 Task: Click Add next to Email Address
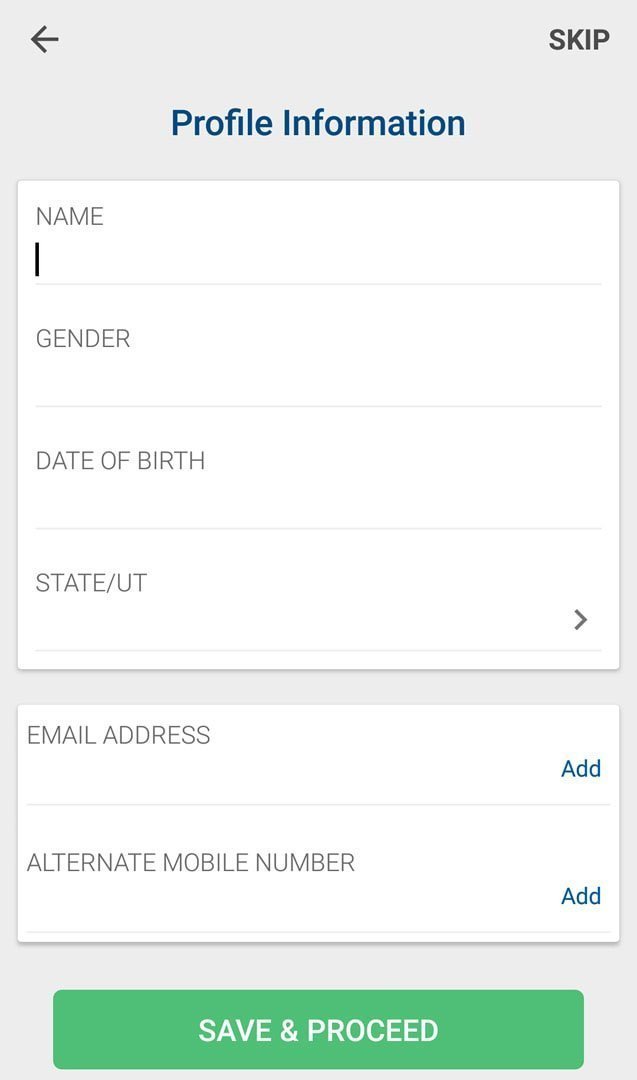click(x=581, y=769)
